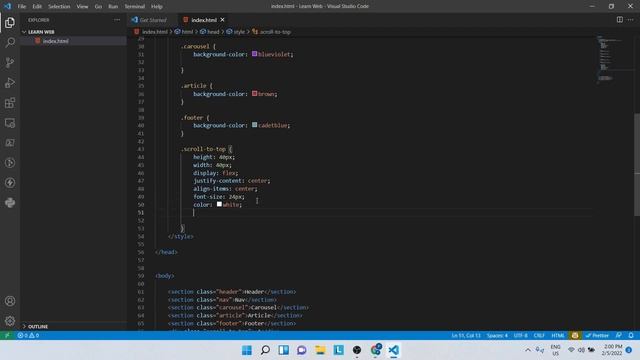Screen dimensions: 640x360
Task: Change language mode via HTML status item
Action: click(x=558, y=335)
